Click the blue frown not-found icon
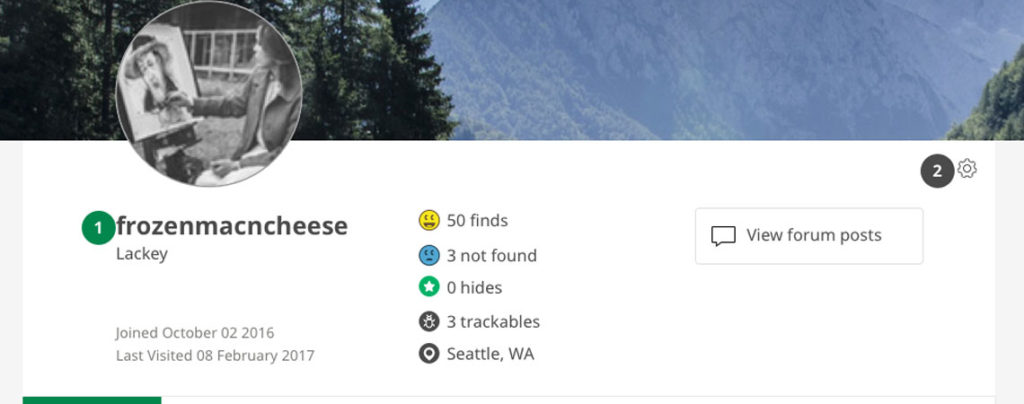The width and height of the screenshot is (1024, 404). tap(429, 255)
